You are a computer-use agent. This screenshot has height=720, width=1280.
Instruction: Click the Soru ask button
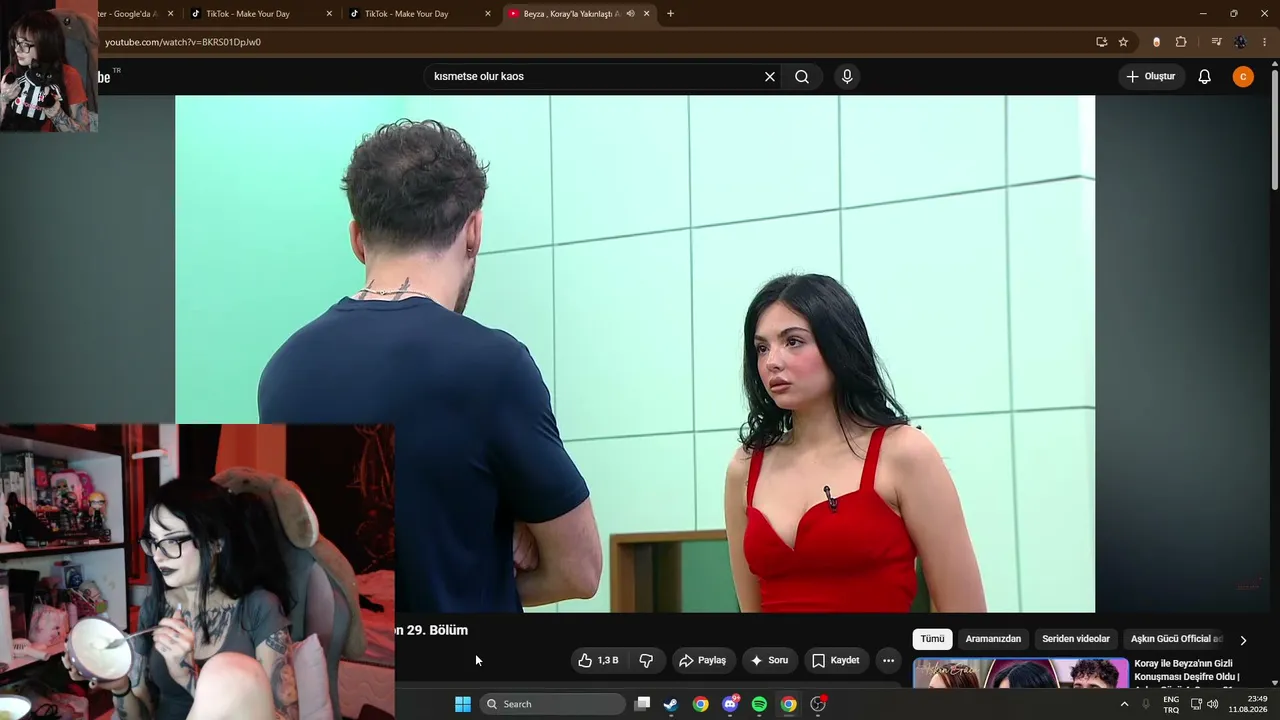770,660
